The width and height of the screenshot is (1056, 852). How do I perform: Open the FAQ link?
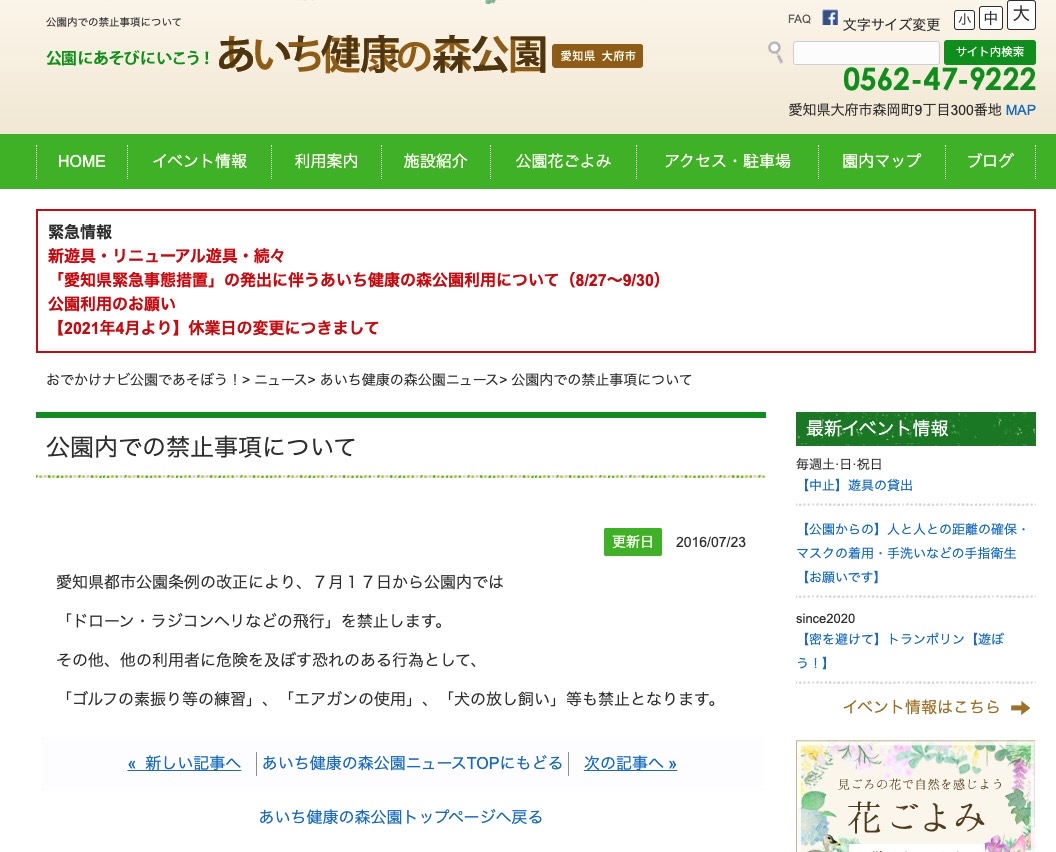(799, 19)
